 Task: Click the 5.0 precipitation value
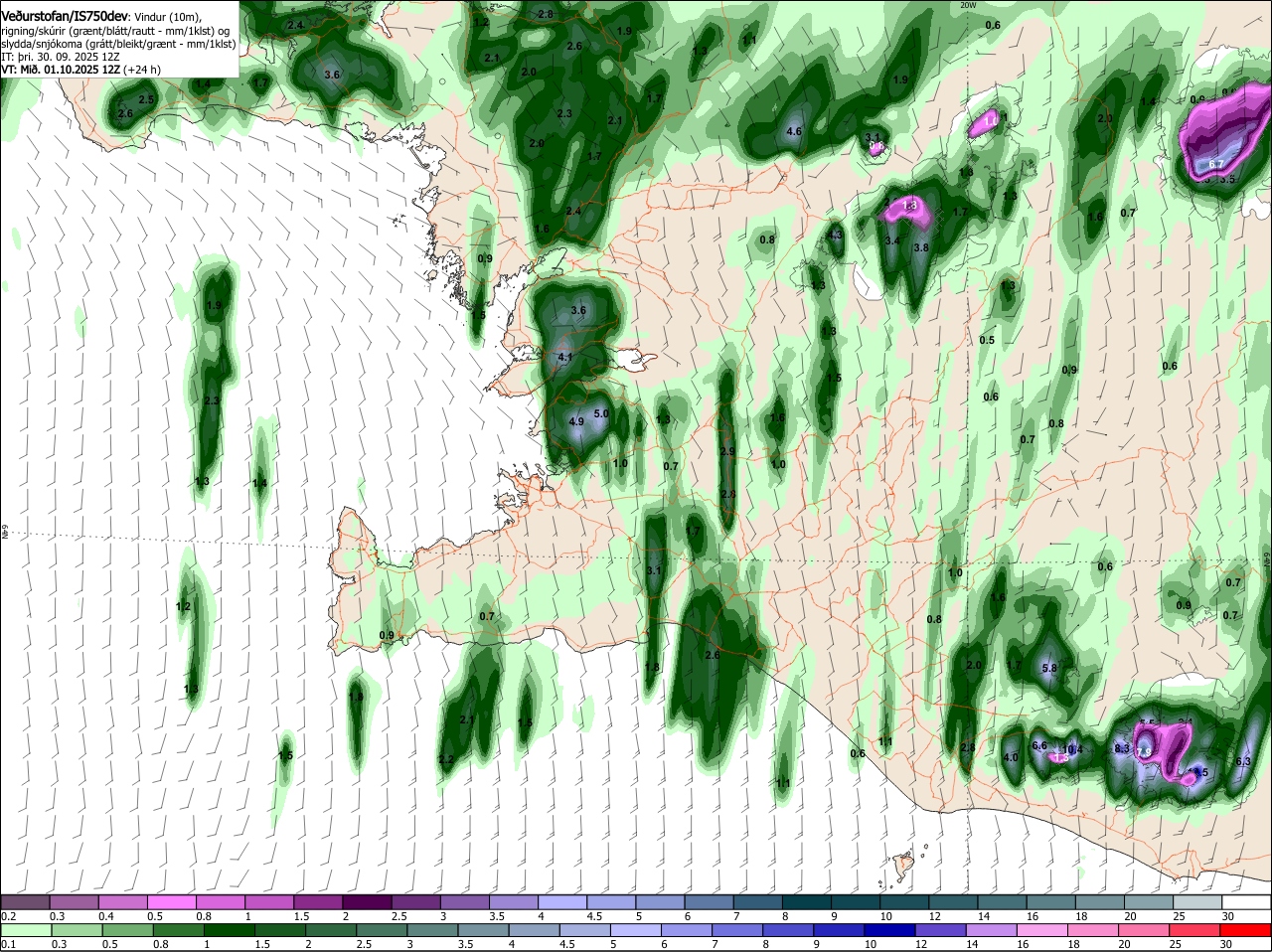click(x=601, y=413)
